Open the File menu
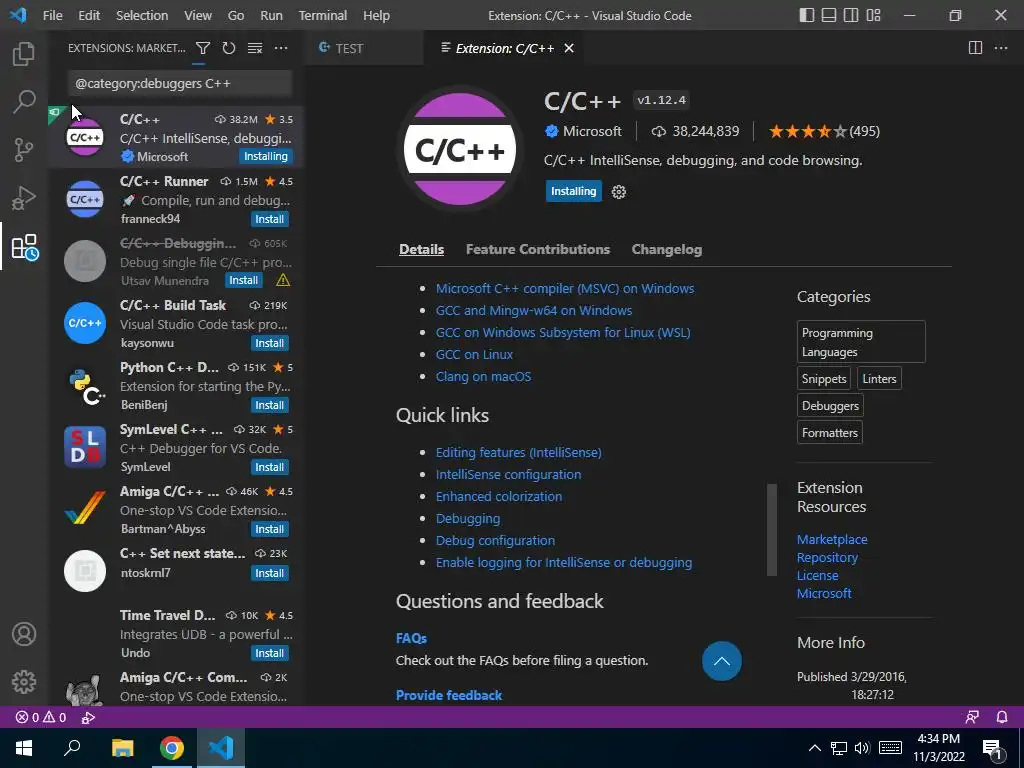Image resolution: width=1024 pixels, height=768 pixels. 53,15
